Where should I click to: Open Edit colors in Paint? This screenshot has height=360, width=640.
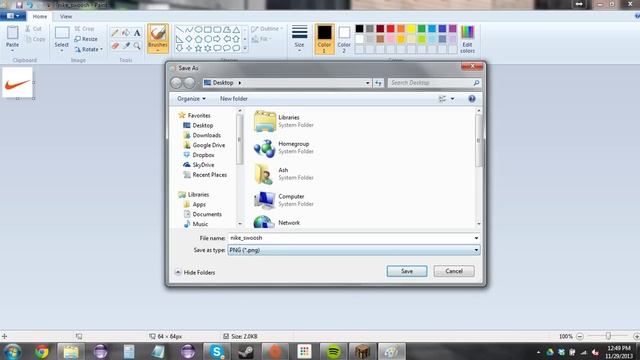(x=467, y=38)
